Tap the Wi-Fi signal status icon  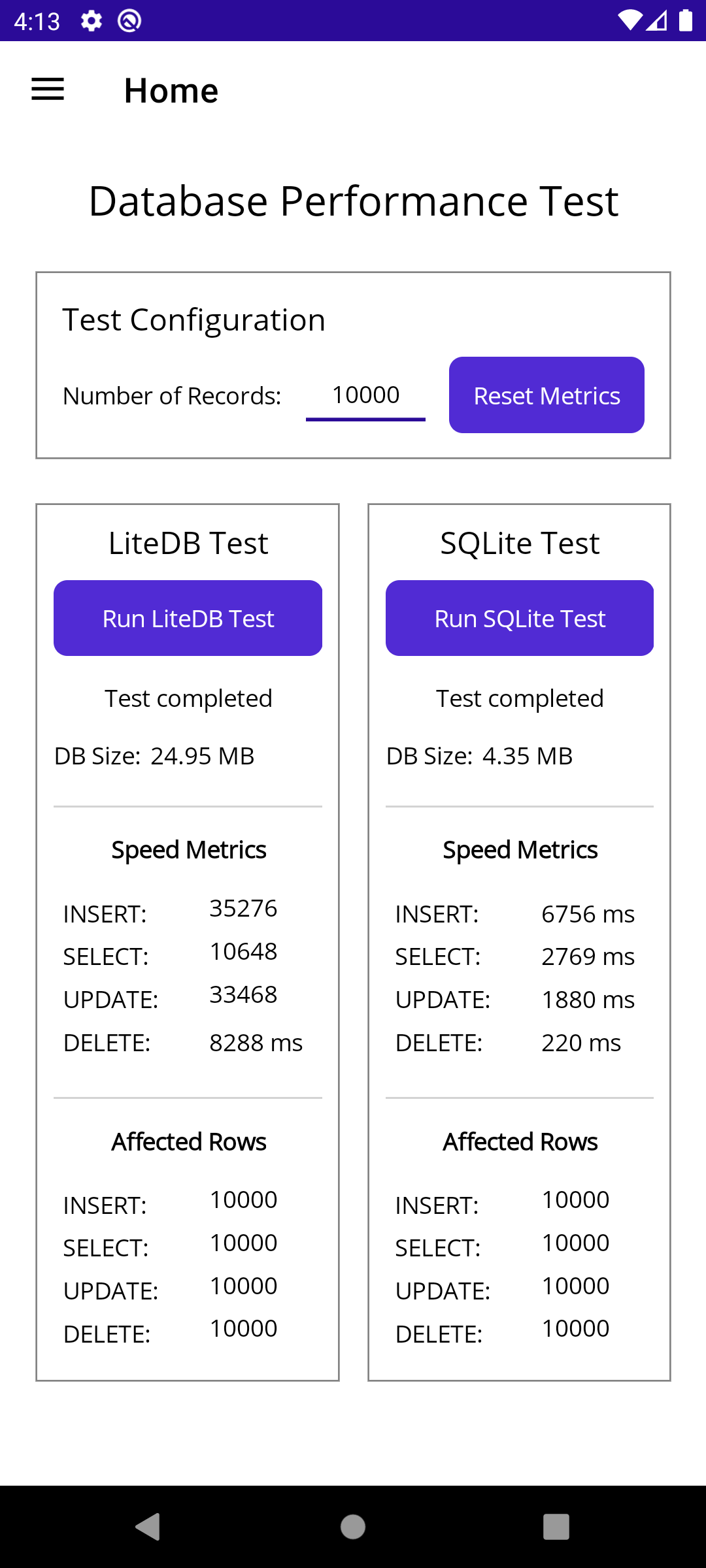click(x=630, y=20)
